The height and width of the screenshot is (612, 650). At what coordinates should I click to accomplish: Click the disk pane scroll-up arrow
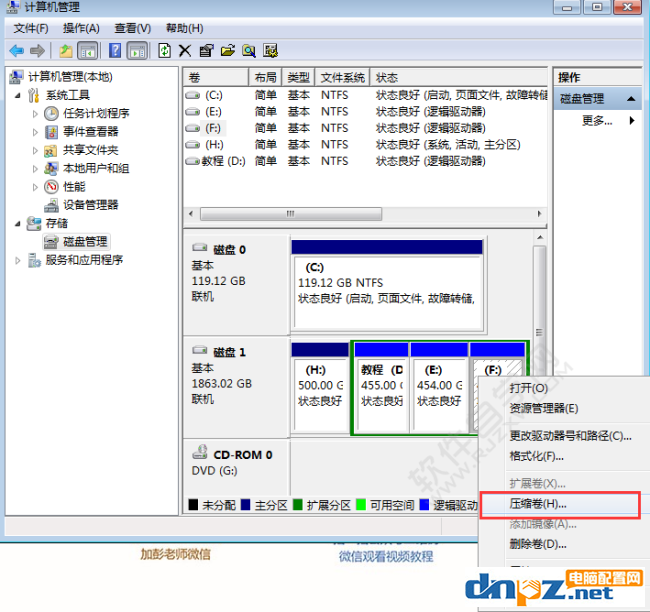[540, 237]
